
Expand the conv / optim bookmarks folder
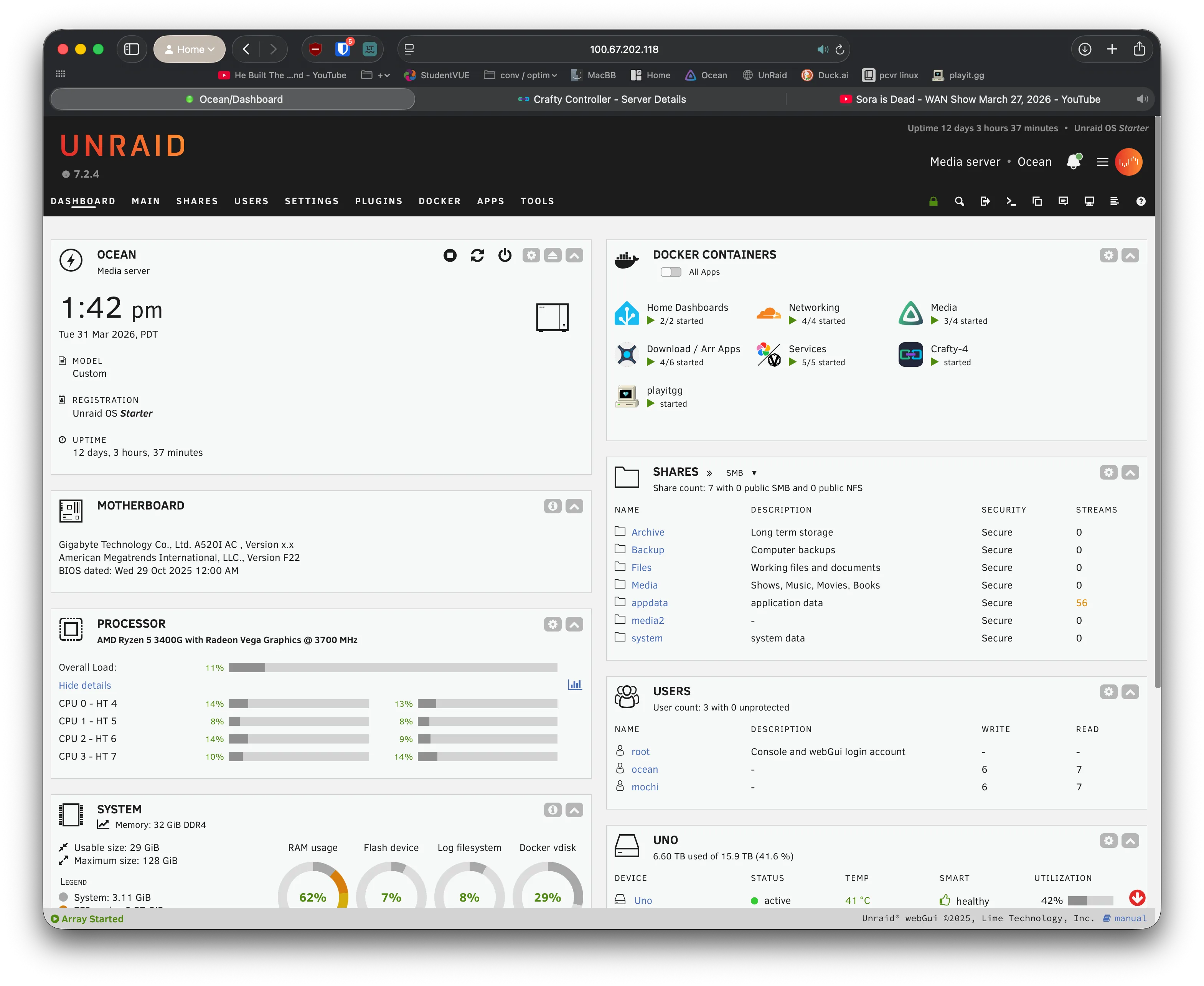(x=520, y=76)
